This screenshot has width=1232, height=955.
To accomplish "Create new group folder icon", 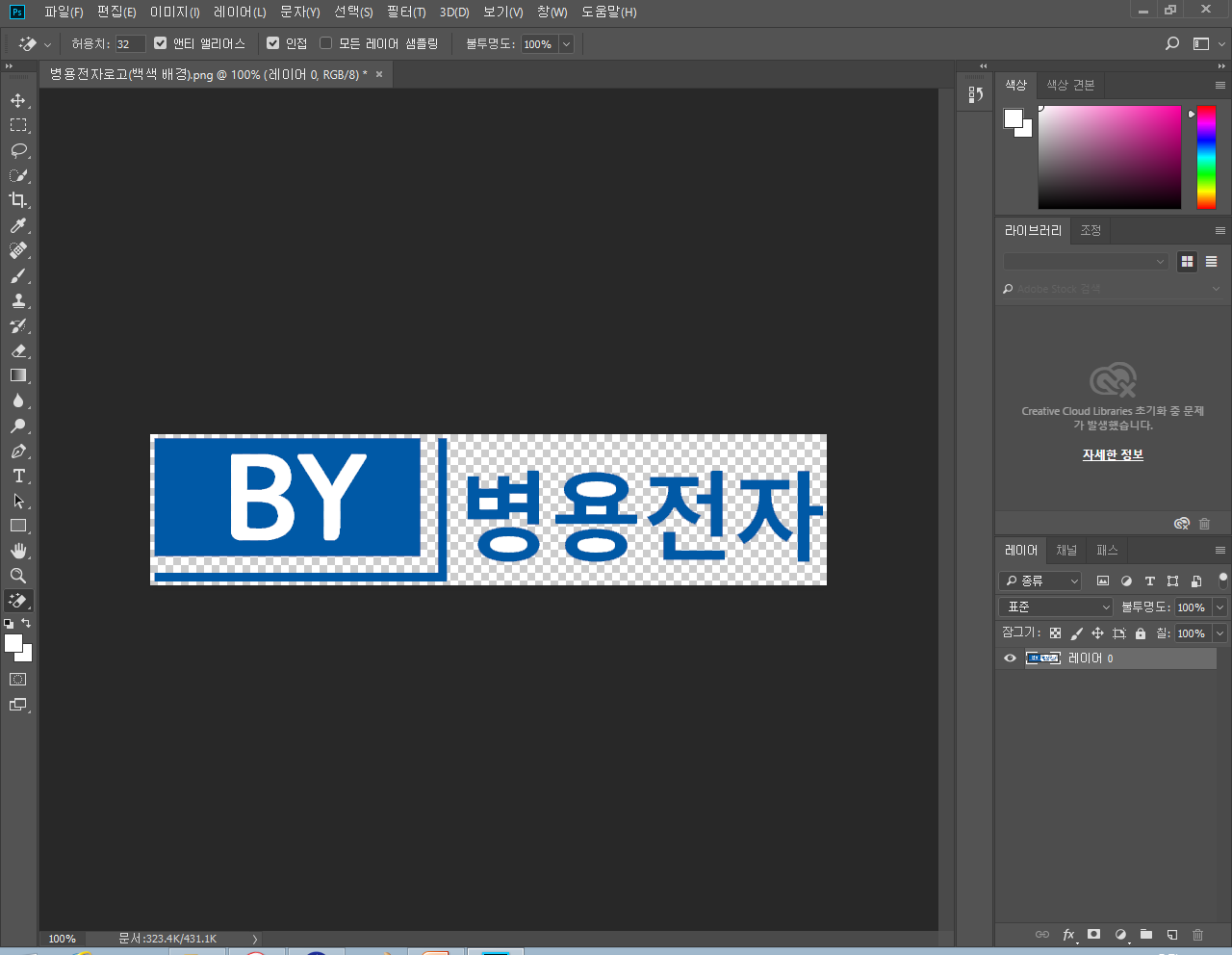I will click(x=1146, y=934).
